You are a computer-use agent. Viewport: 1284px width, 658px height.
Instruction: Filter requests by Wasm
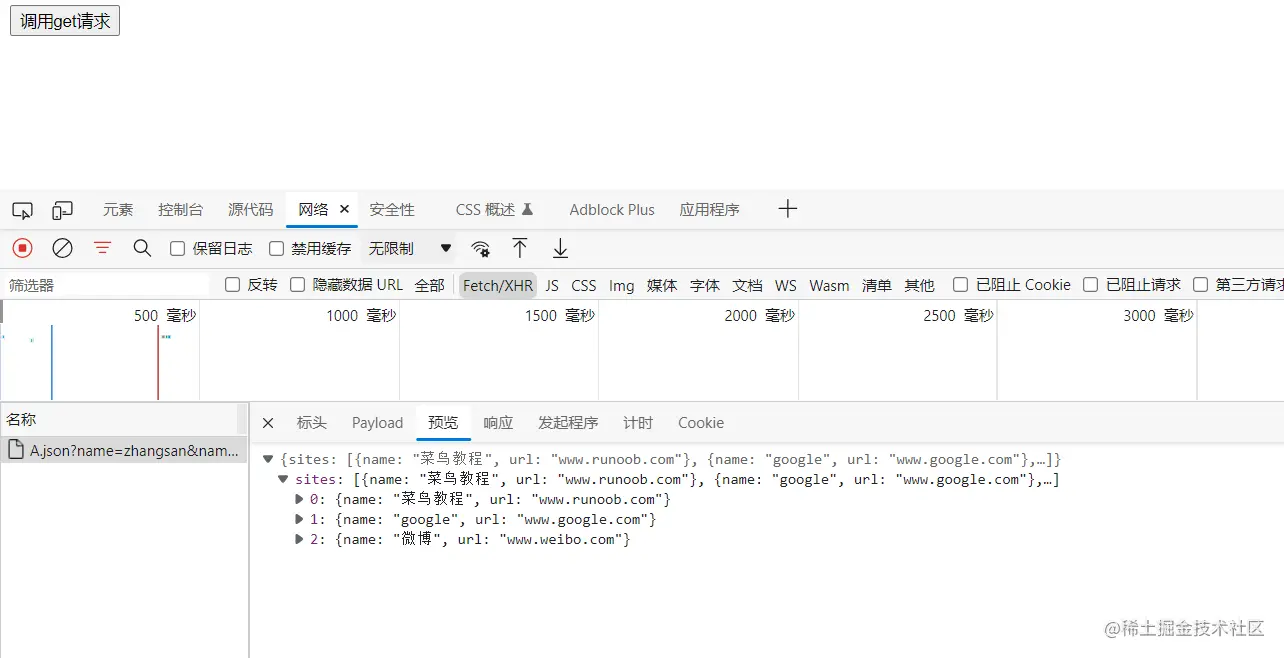pos(829,285)
